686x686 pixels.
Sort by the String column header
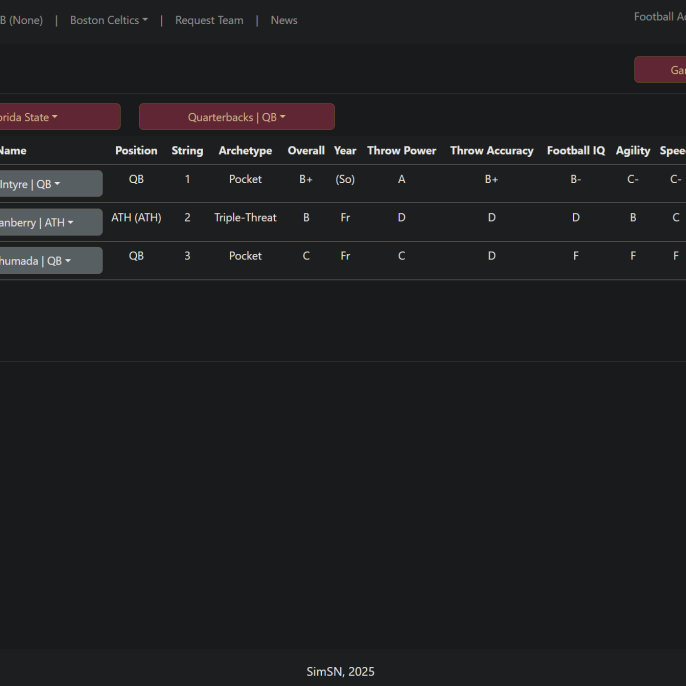(x=187, y=150)
